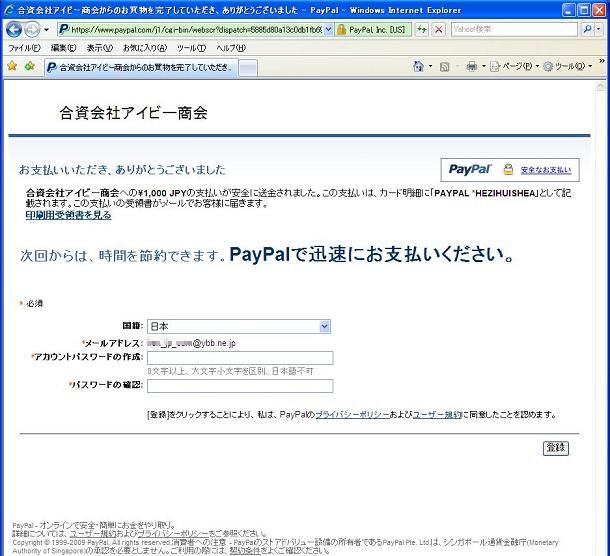610x556 pixels.
Task: Open the 印刷用受領書を見る link
Action: [x=68, y=215]
